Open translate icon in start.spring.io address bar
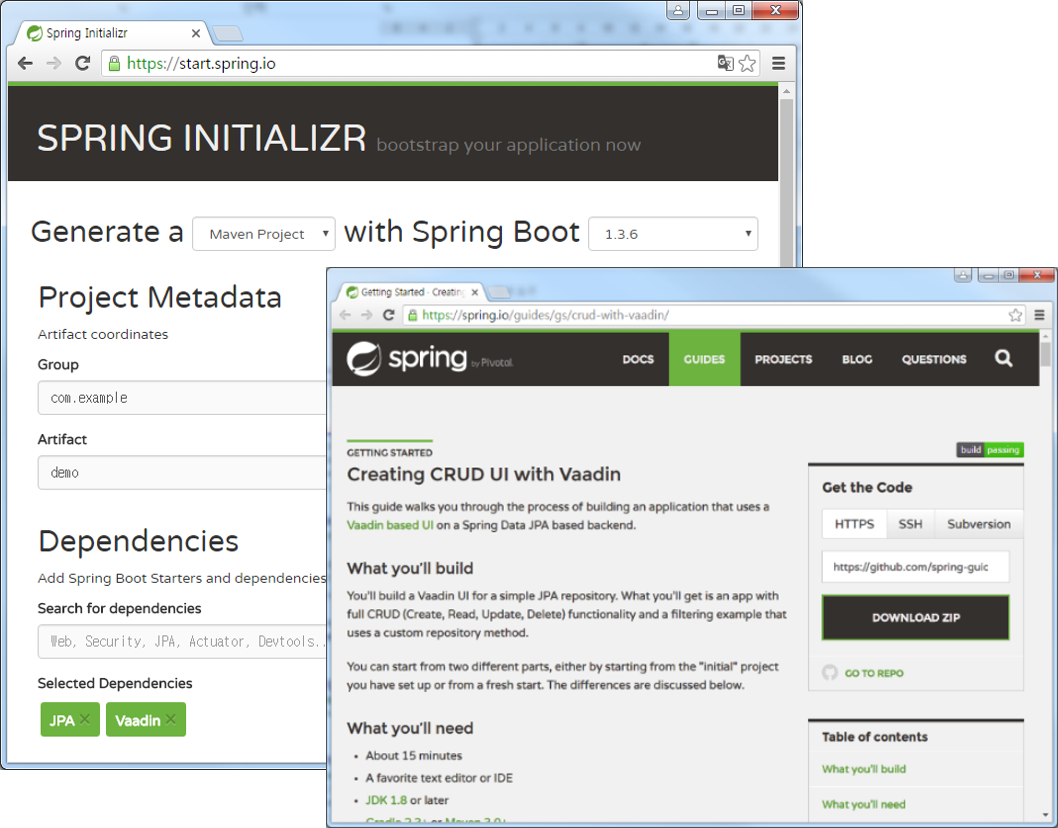Viewport: 1058px width, 828px height. 725,63
